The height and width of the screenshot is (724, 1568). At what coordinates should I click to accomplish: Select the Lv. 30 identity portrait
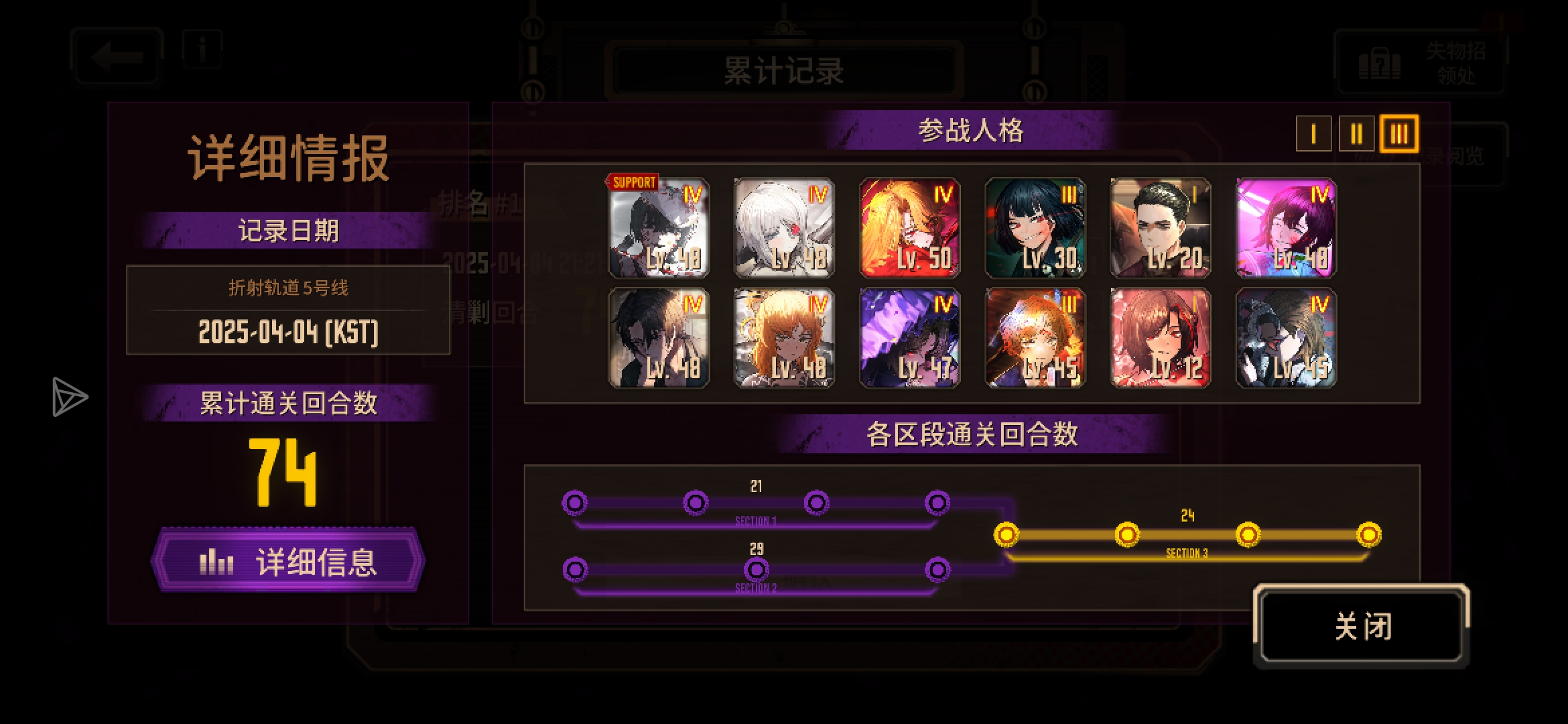tap(1035, 228)
